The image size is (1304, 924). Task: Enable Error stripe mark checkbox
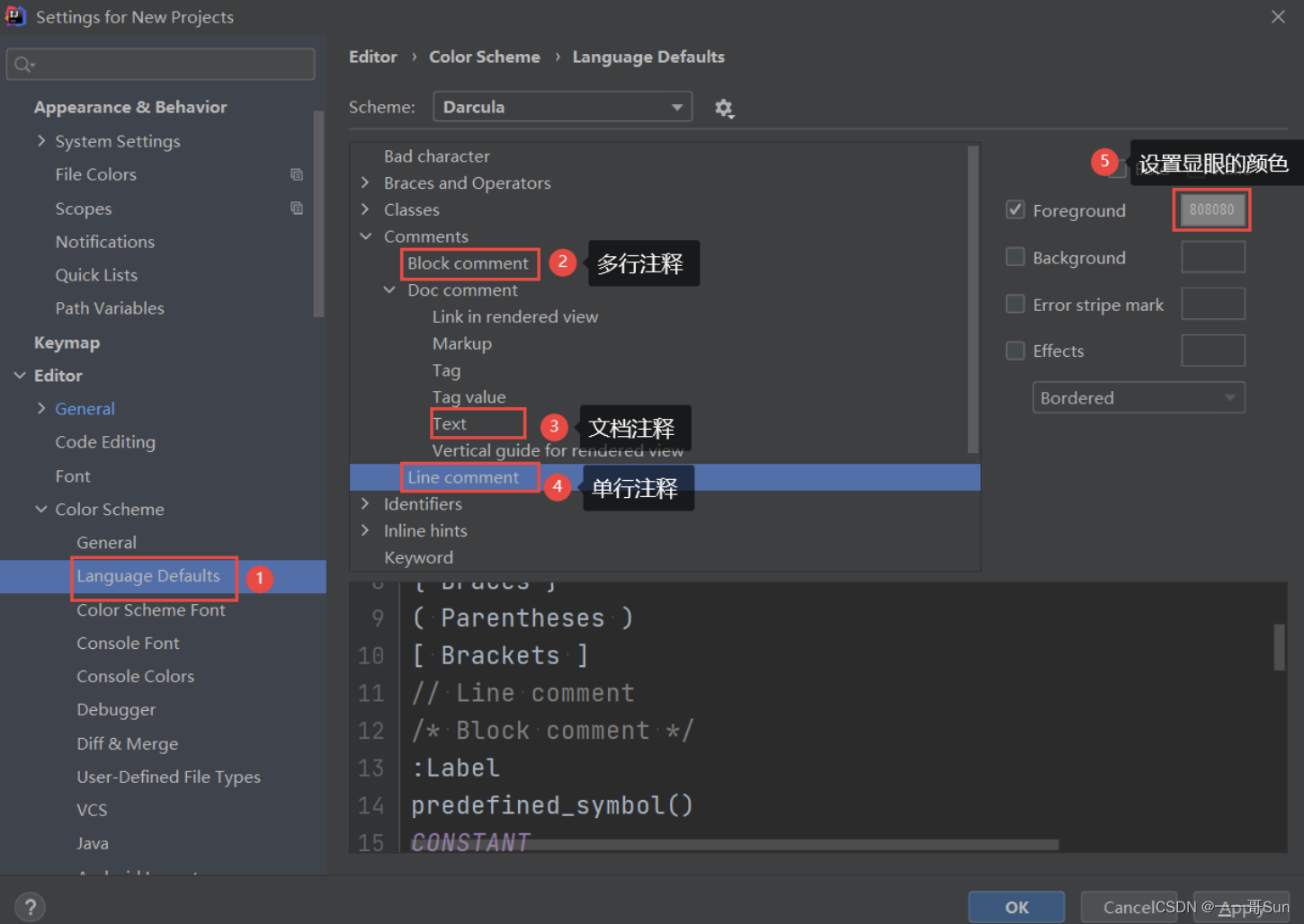pyautogui.click(x=1015, y=304)
